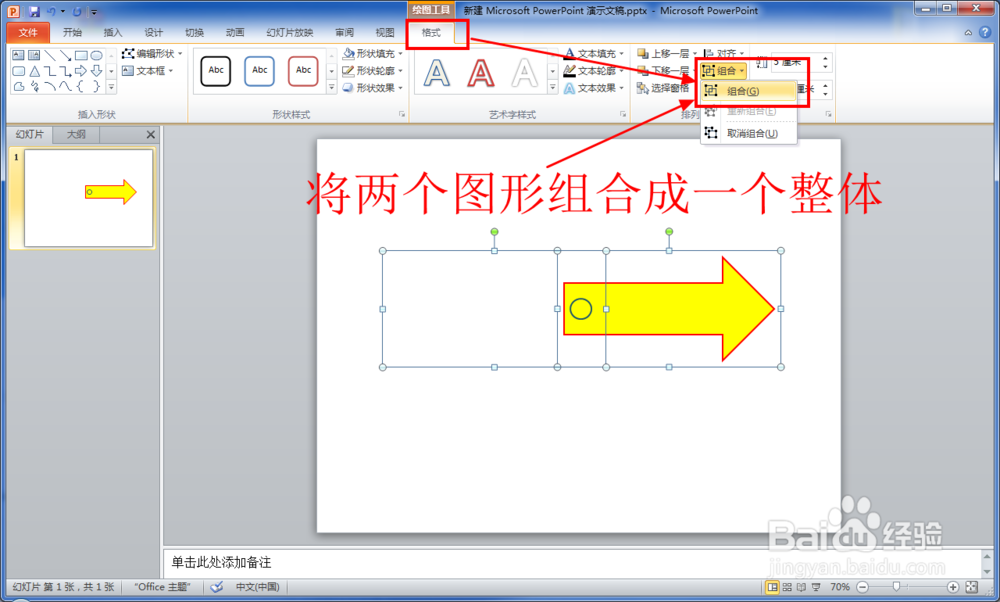The width and height of the screenshot is (1000, 602).
Task: Open the 形状填充 dropdown
Action: click(x=372, y=54)
